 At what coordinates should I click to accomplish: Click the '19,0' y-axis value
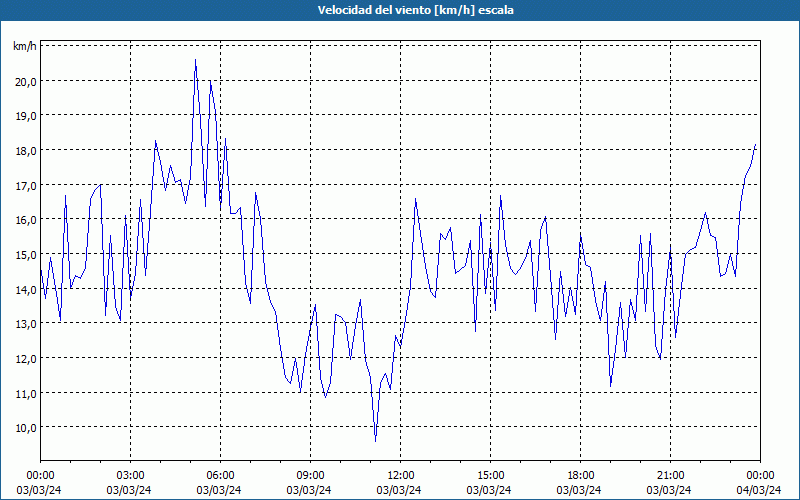[x=26, y=116]
